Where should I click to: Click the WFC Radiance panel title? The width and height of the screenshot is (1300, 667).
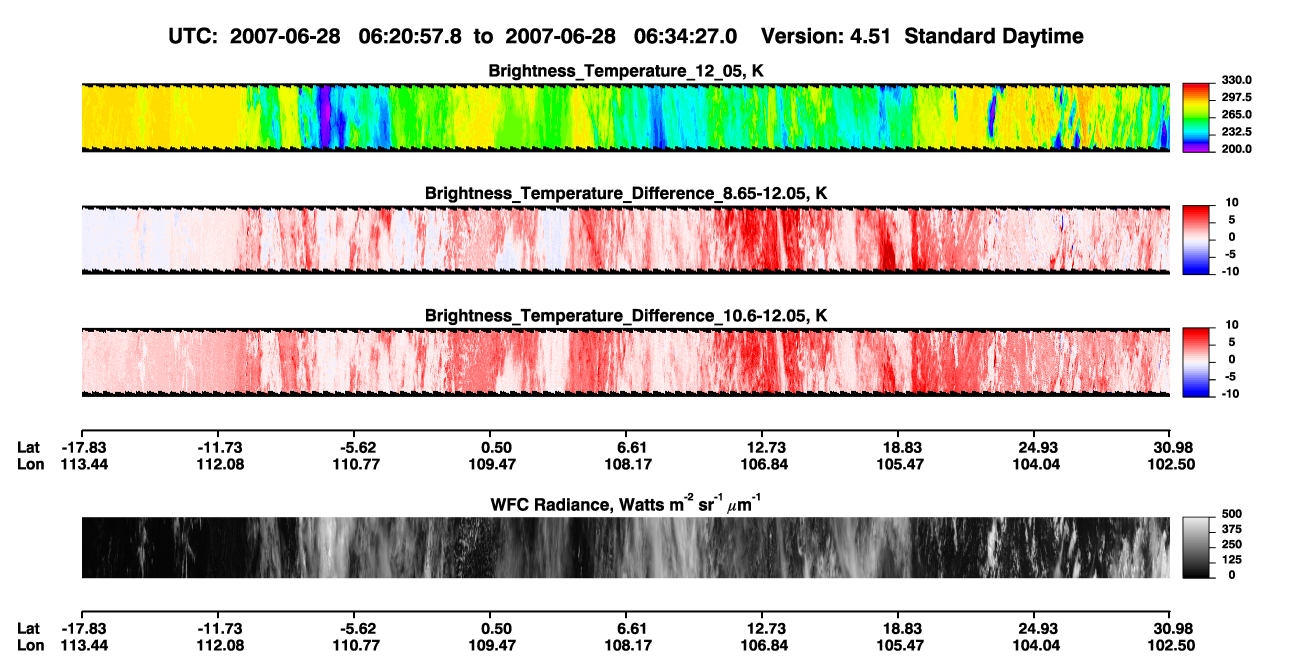pos(626,504)
